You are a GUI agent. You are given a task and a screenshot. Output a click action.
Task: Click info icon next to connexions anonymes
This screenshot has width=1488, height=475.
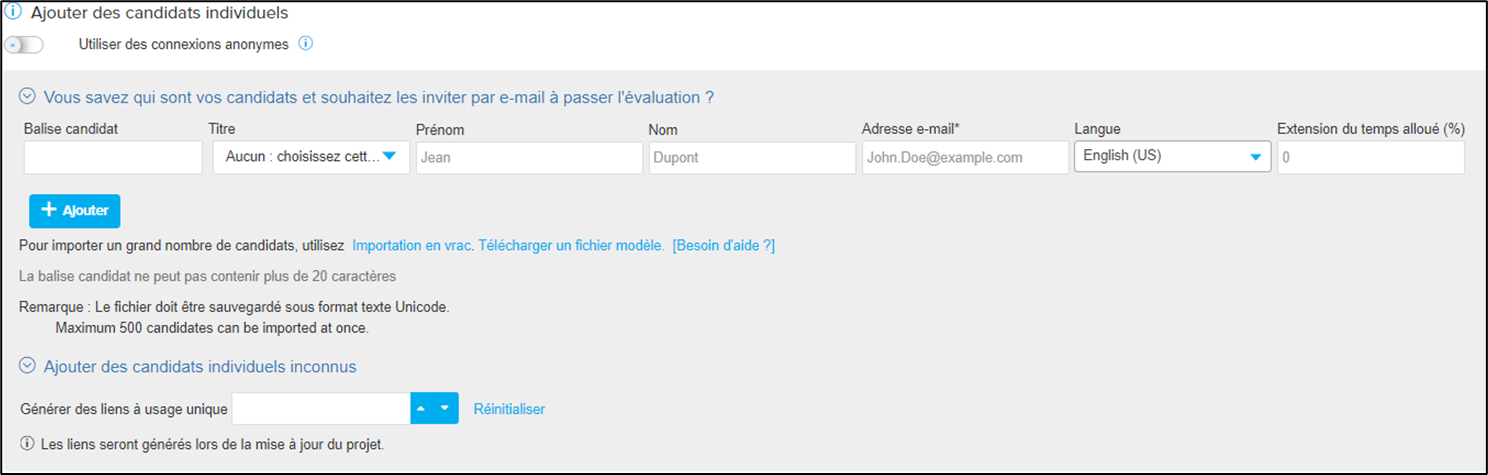(306, 43)
